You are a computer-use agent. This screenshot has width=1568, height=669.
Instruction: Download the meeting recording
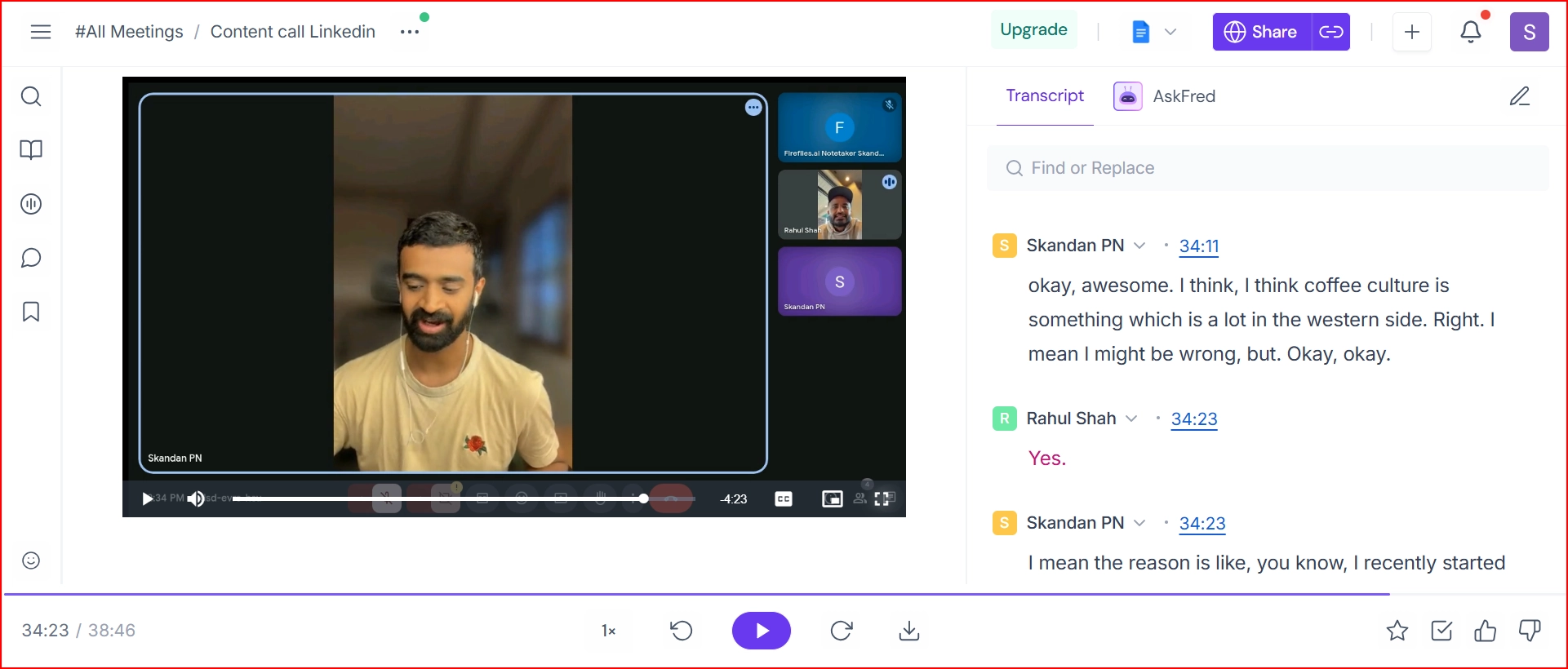pos(908,631)
